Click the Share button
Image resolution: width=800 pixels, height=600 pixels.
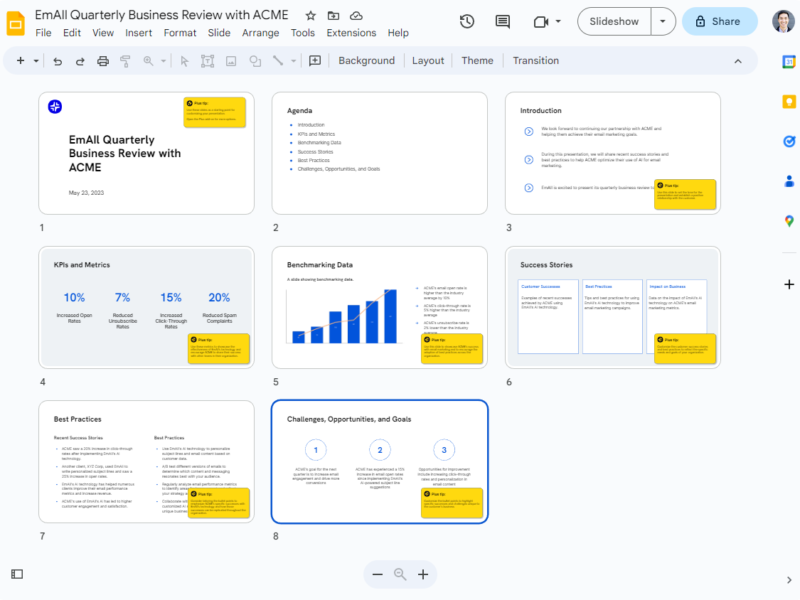720,21
